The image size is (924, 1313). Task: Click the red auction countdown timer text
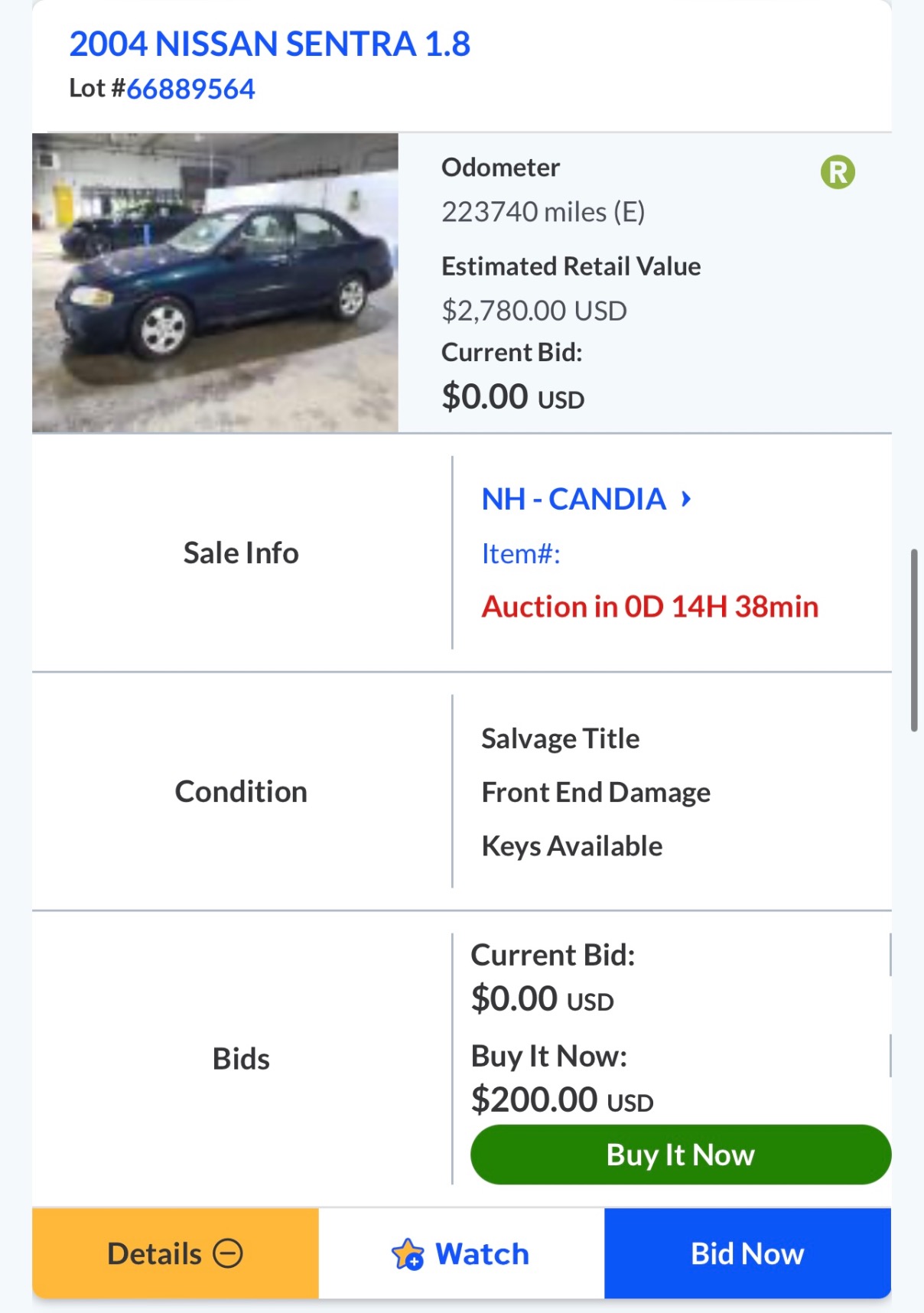point(649,607)
